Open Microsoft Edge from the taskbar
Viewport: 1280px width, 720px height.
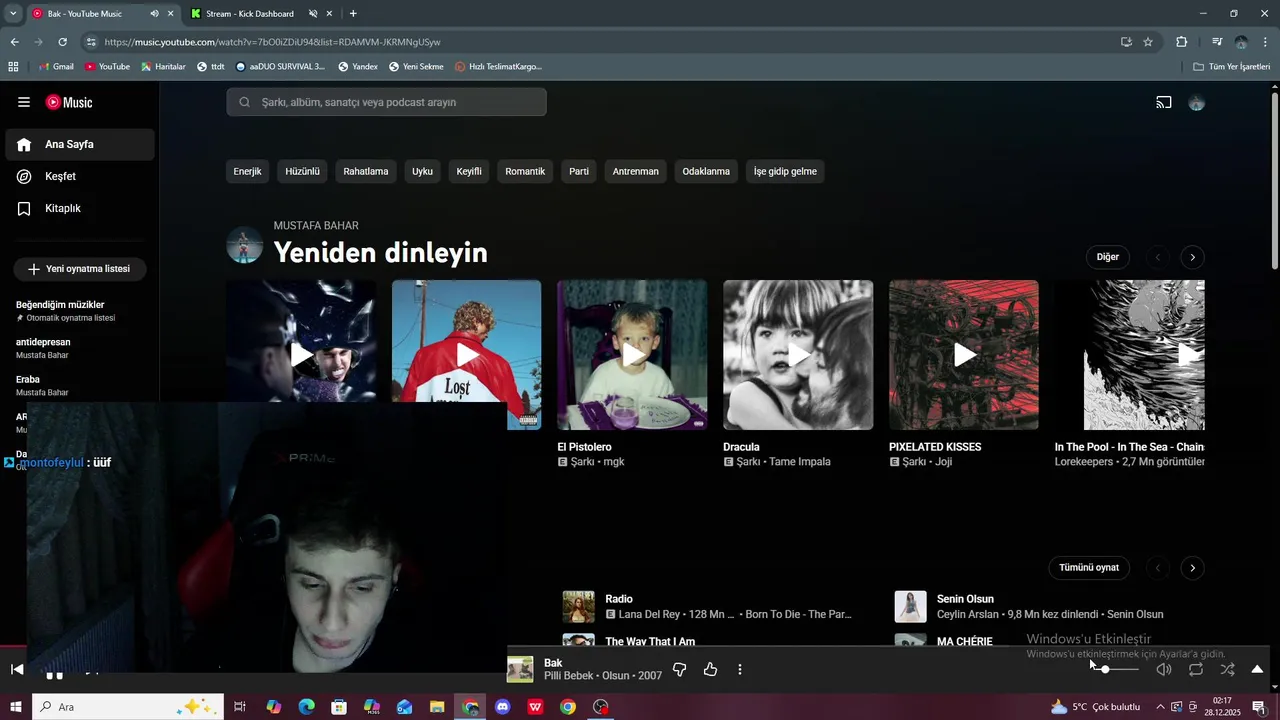(307, 707)
